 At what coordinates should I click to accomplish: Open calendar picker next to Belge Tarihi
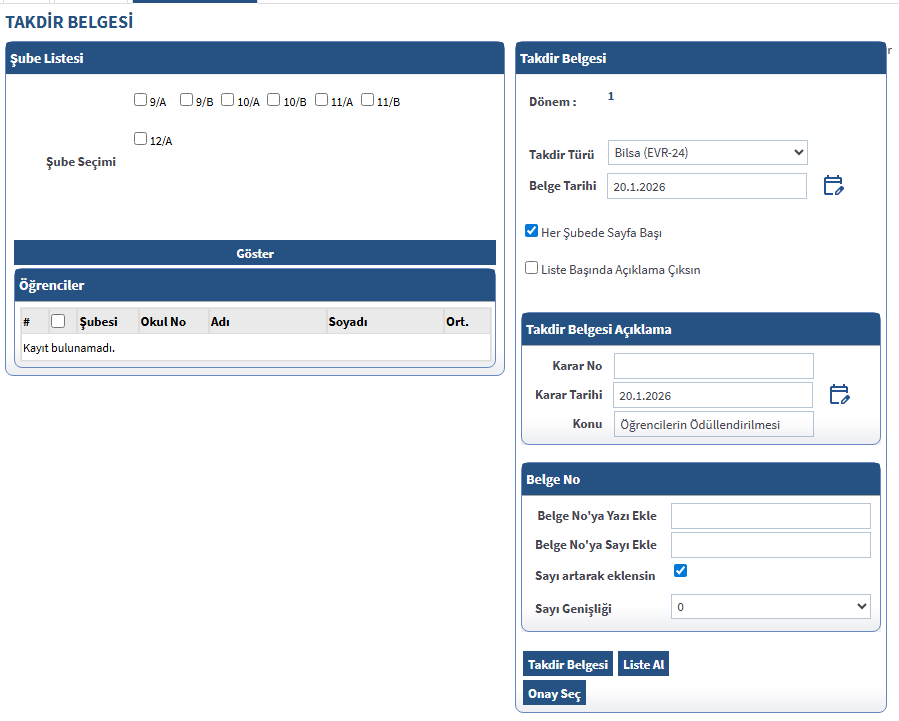833,186
